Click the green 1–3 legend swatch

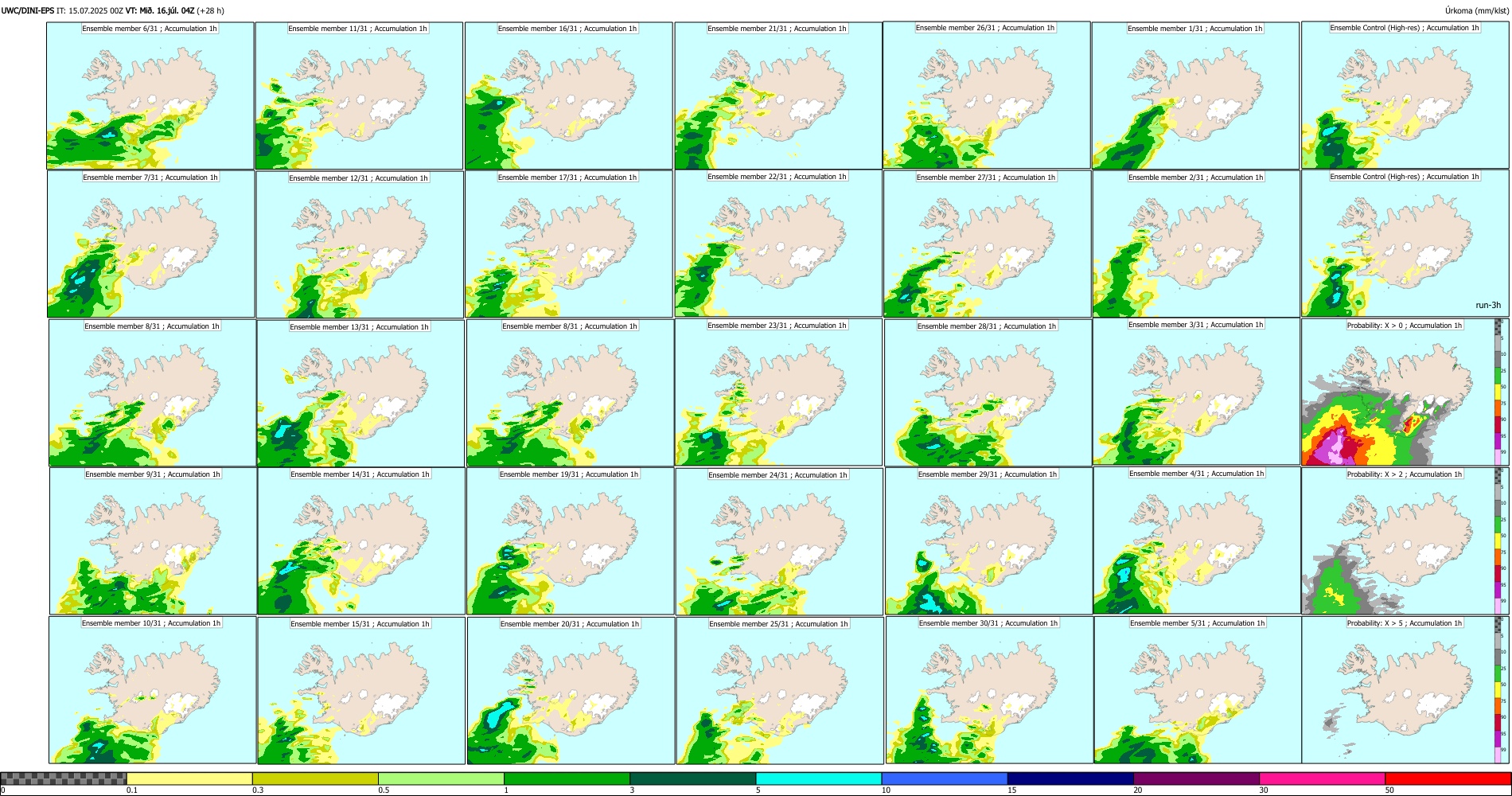567,778
